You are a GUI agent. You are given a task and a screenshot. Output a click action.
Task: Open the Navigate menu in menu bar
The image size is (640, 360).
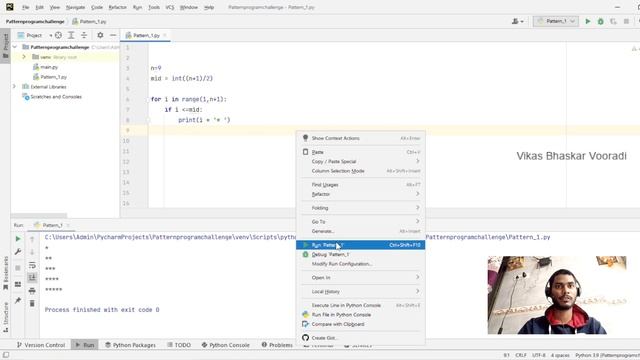pyautogui.click(x=76, y=7)
